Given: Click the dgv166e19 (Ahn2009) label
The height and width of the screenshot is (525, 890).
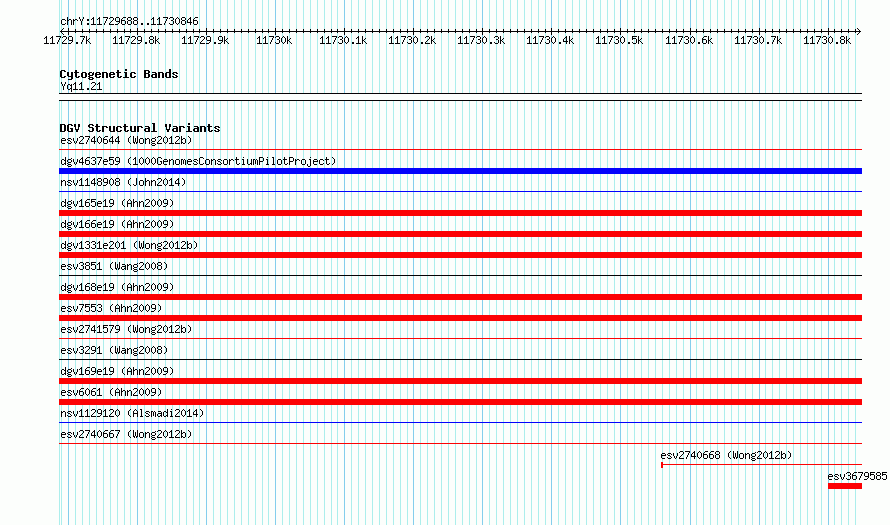Looking at the screenshot, I should tap(117, 224).
